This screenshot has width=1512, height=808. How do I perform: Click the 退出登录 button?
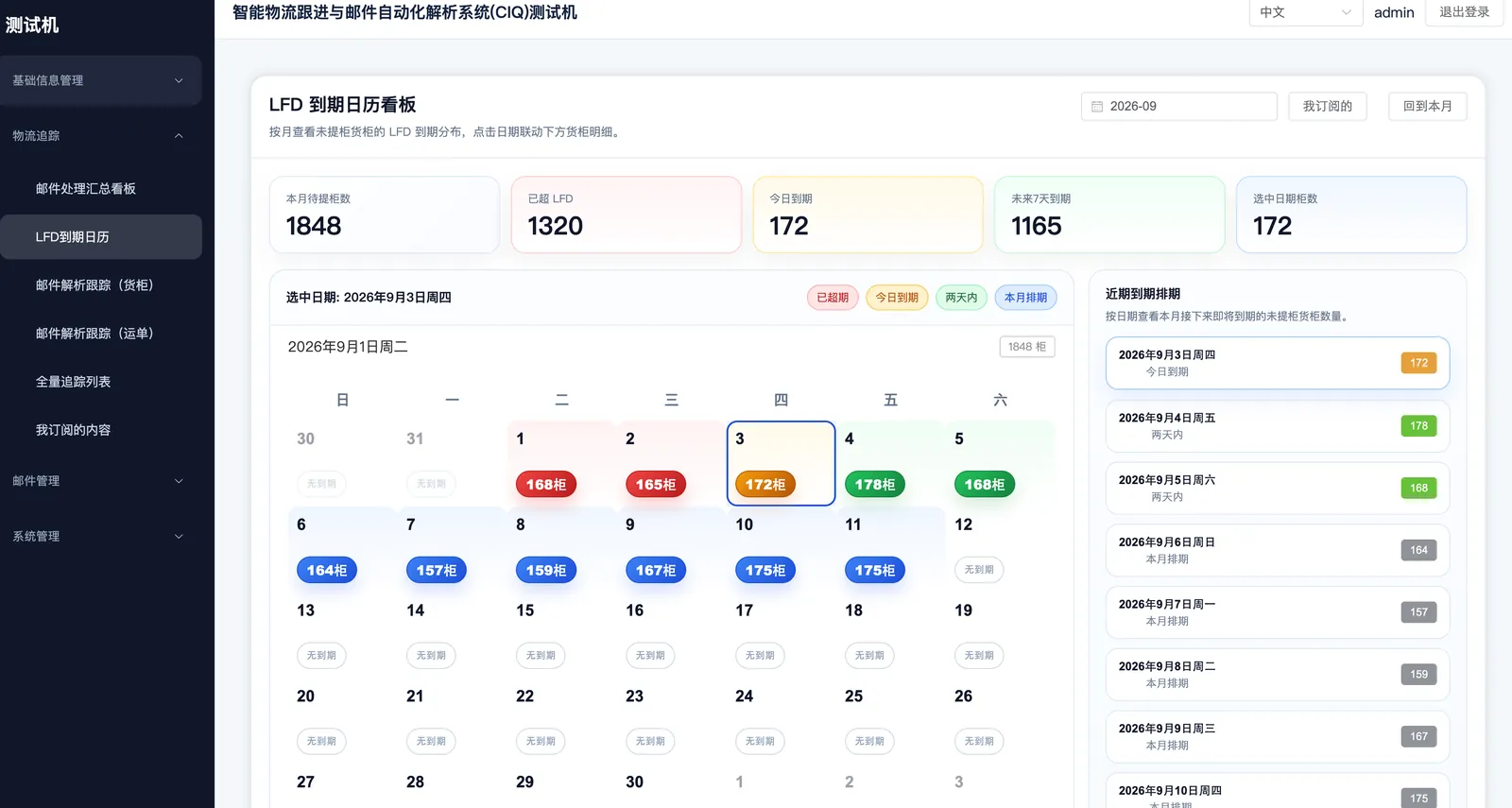click(1464, 12)
